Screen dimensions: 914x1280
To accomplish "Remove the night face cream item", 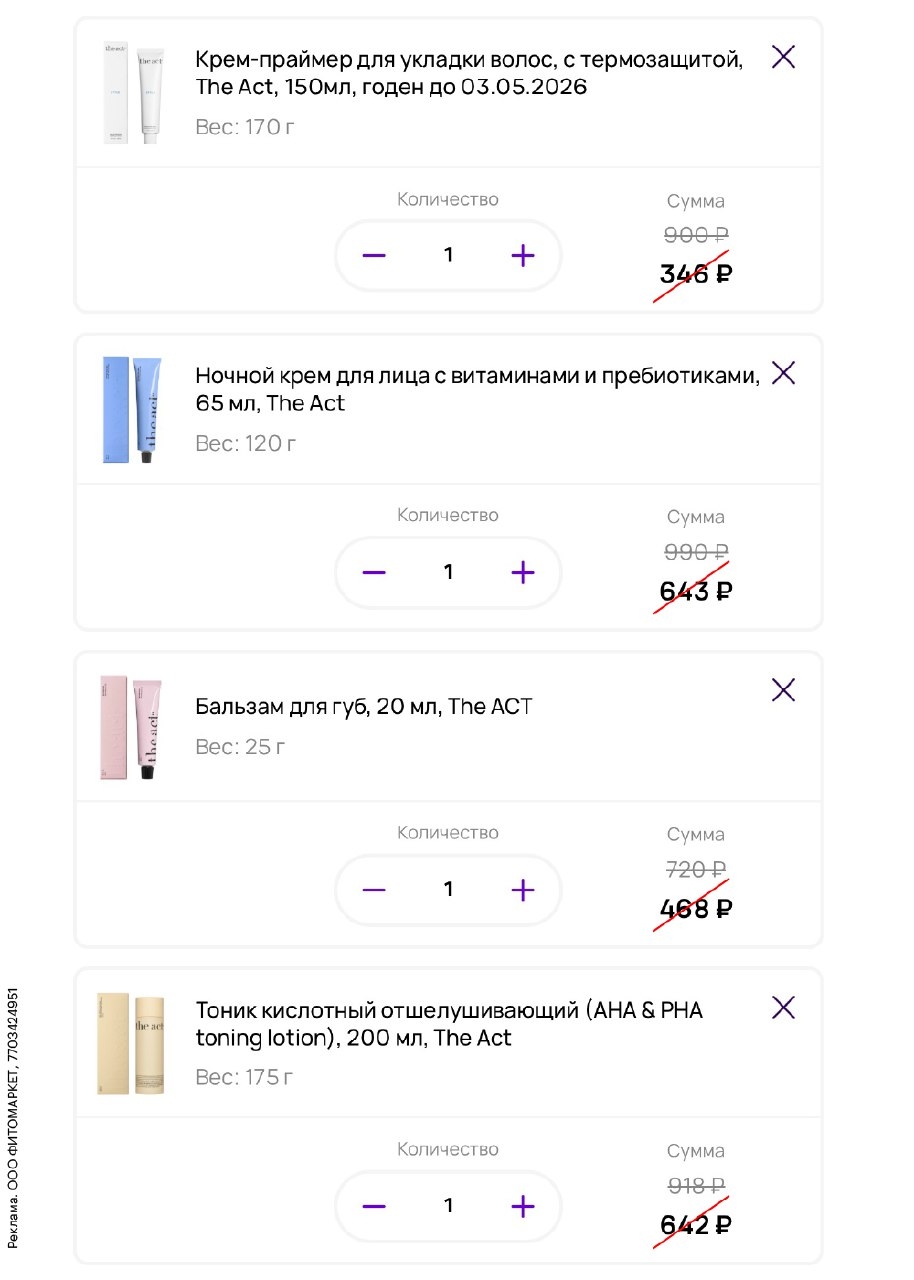I will [x=783, y=373].
